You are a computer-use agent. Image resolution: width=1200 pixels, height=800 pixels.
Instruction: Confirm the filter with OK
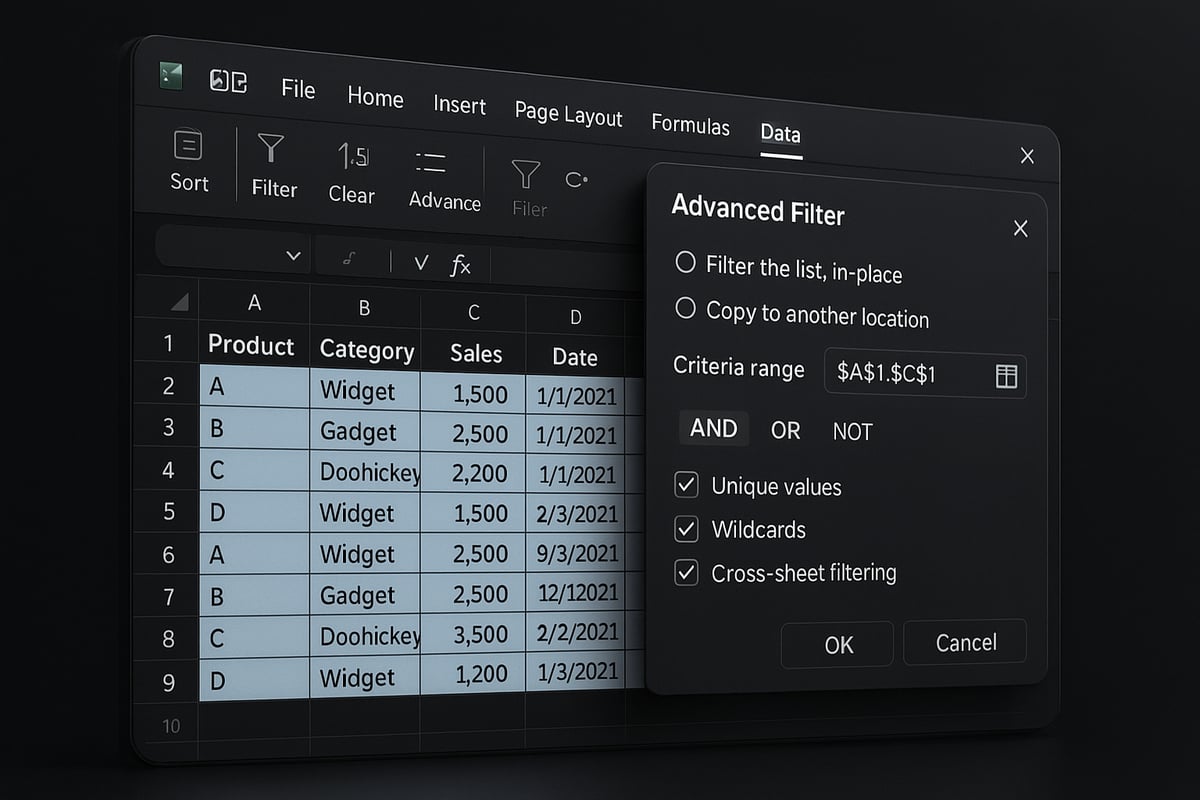coord(837,645)
